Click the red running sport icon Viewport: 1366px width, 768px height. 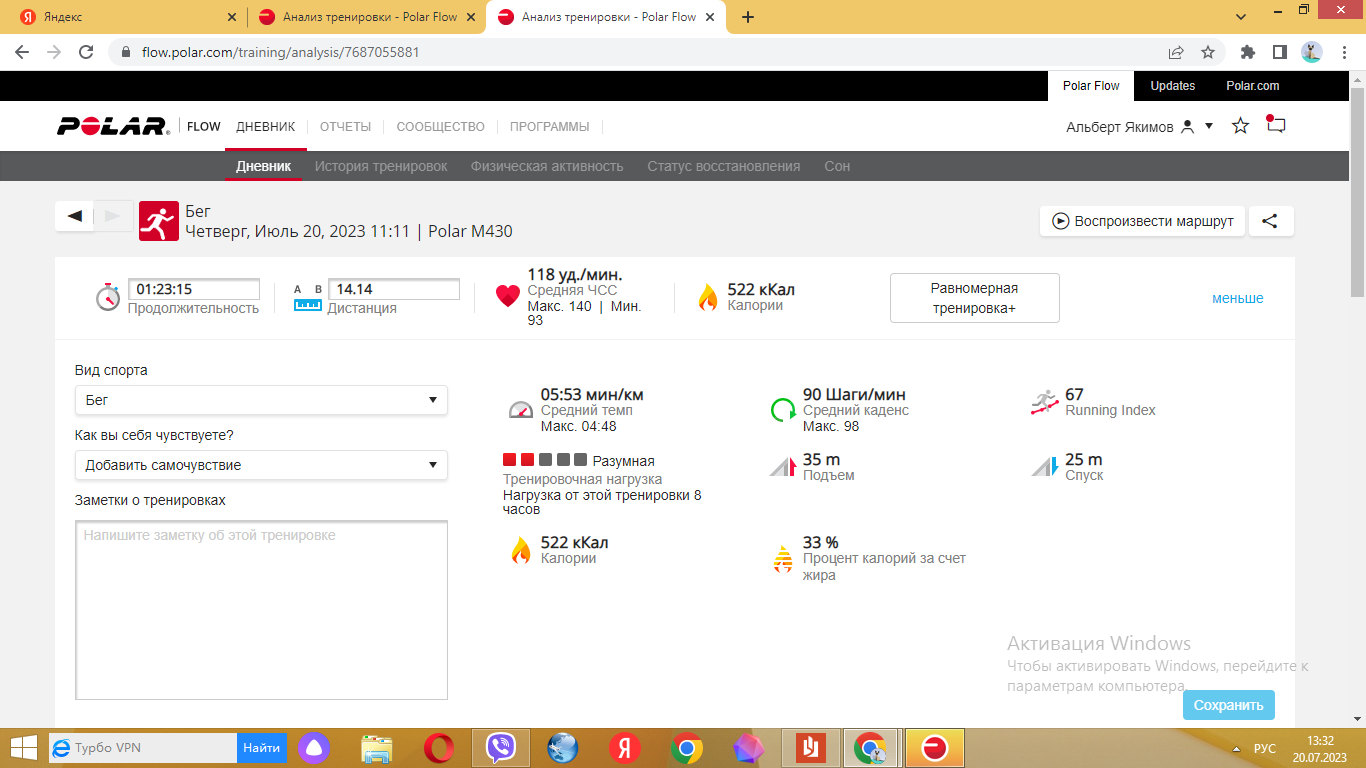pyautogui.click(x=158, y=221)
